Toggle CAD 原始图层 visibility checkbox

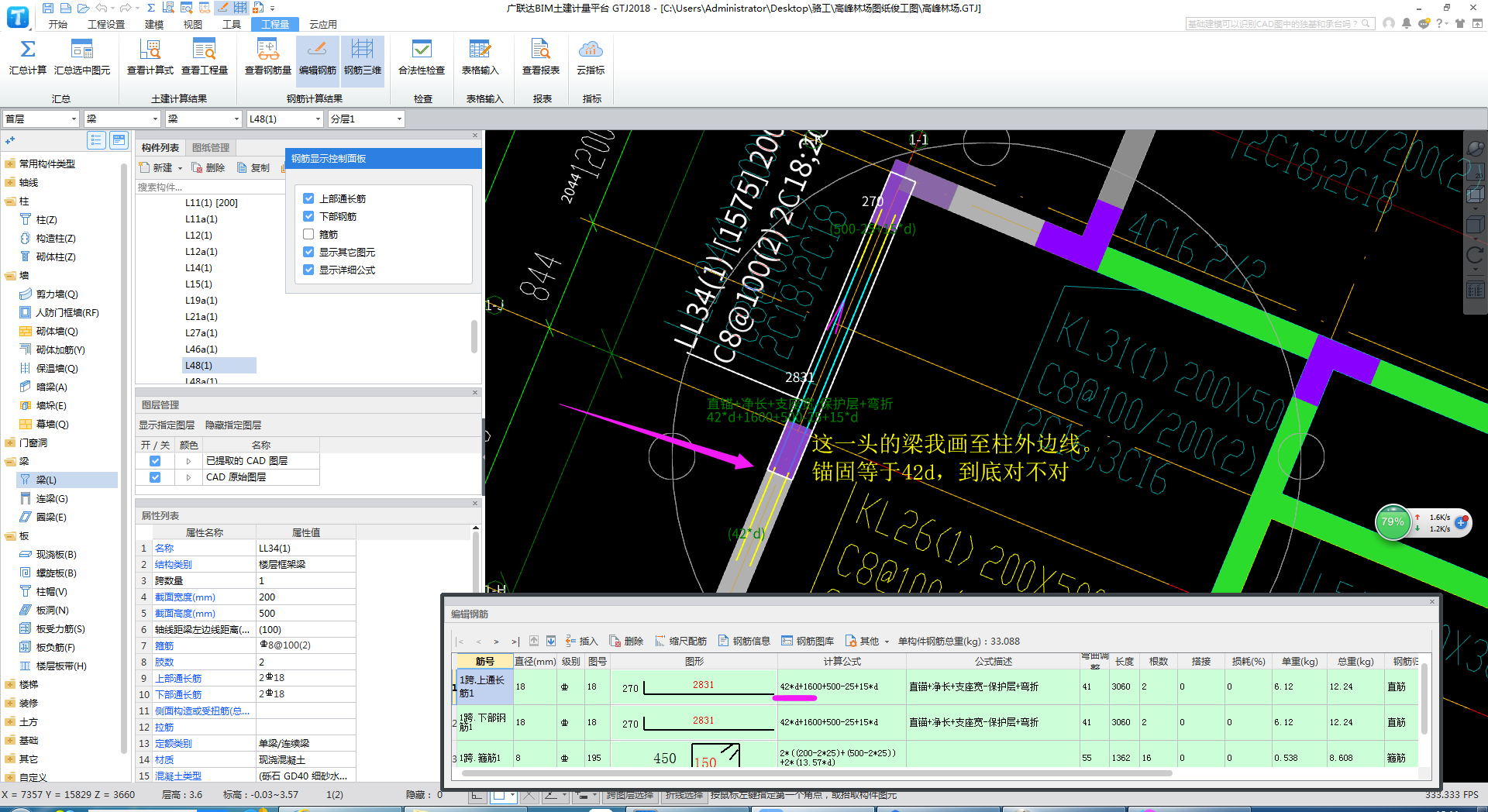(x=155, y=477)
